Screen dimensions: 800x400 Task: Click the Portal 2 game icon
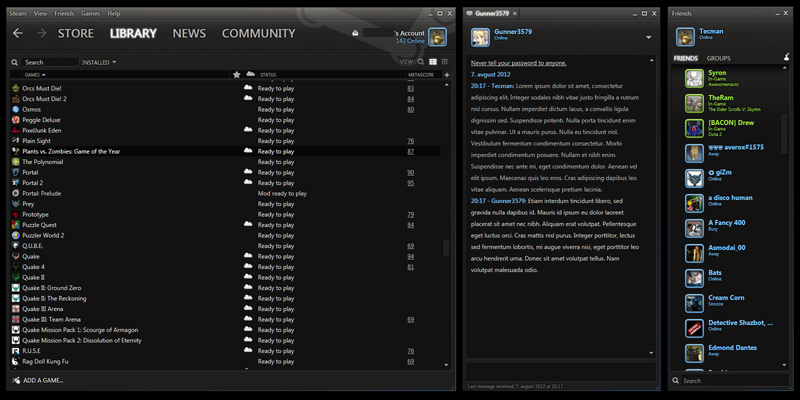[15, 183]
